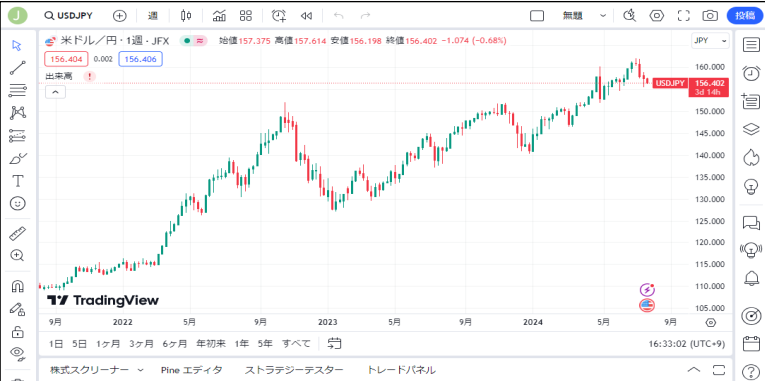Select the trend line drawing tool
765x381 pixels.
(x=18, y=68)
